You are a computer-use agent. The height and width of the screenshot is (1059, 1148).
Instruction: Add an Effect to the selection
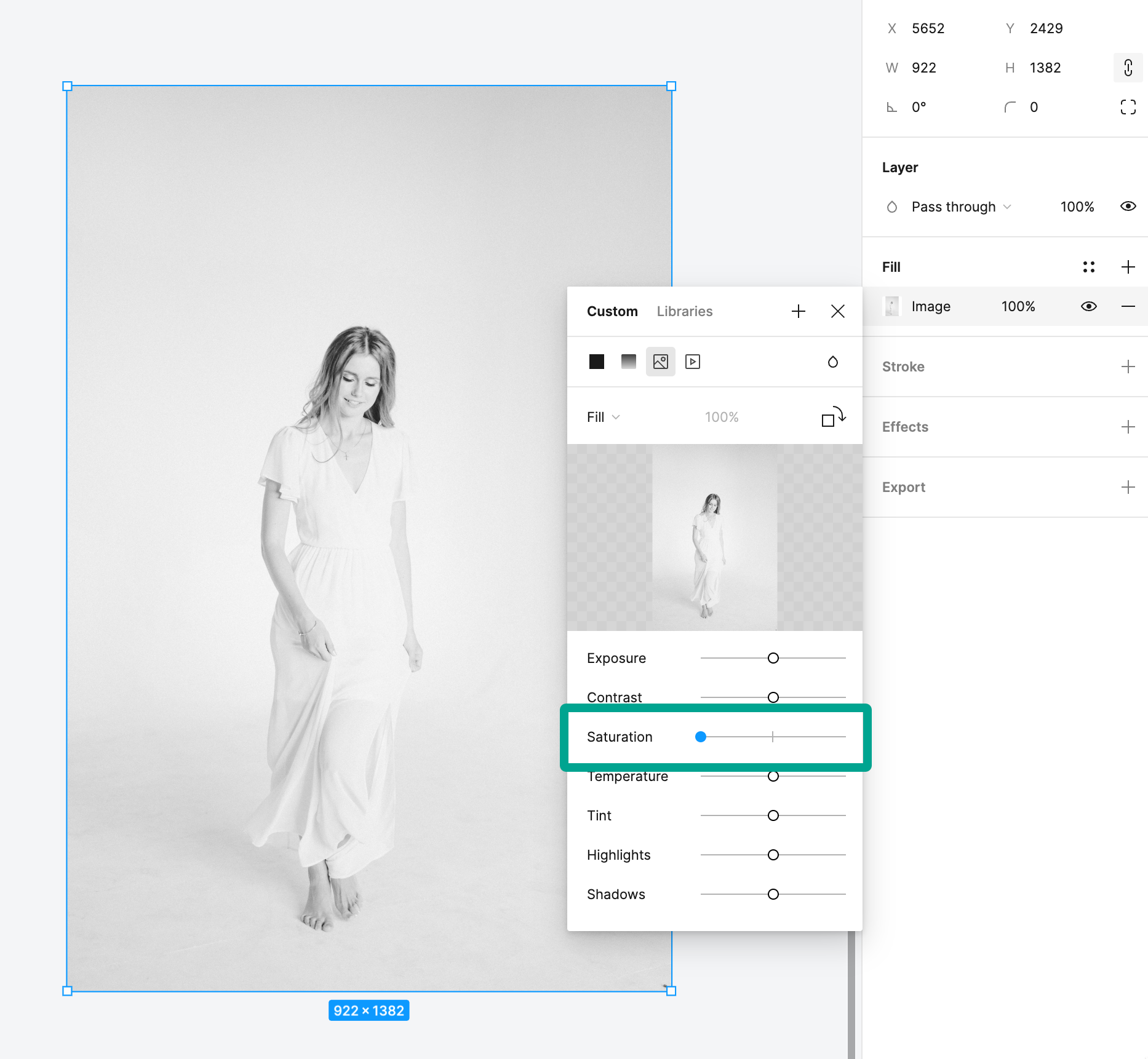click(1128, 427)
